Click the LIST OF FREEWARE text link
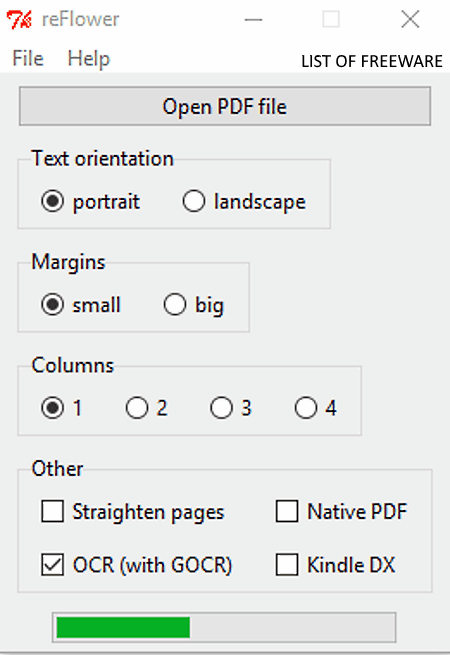 (371, 61)
